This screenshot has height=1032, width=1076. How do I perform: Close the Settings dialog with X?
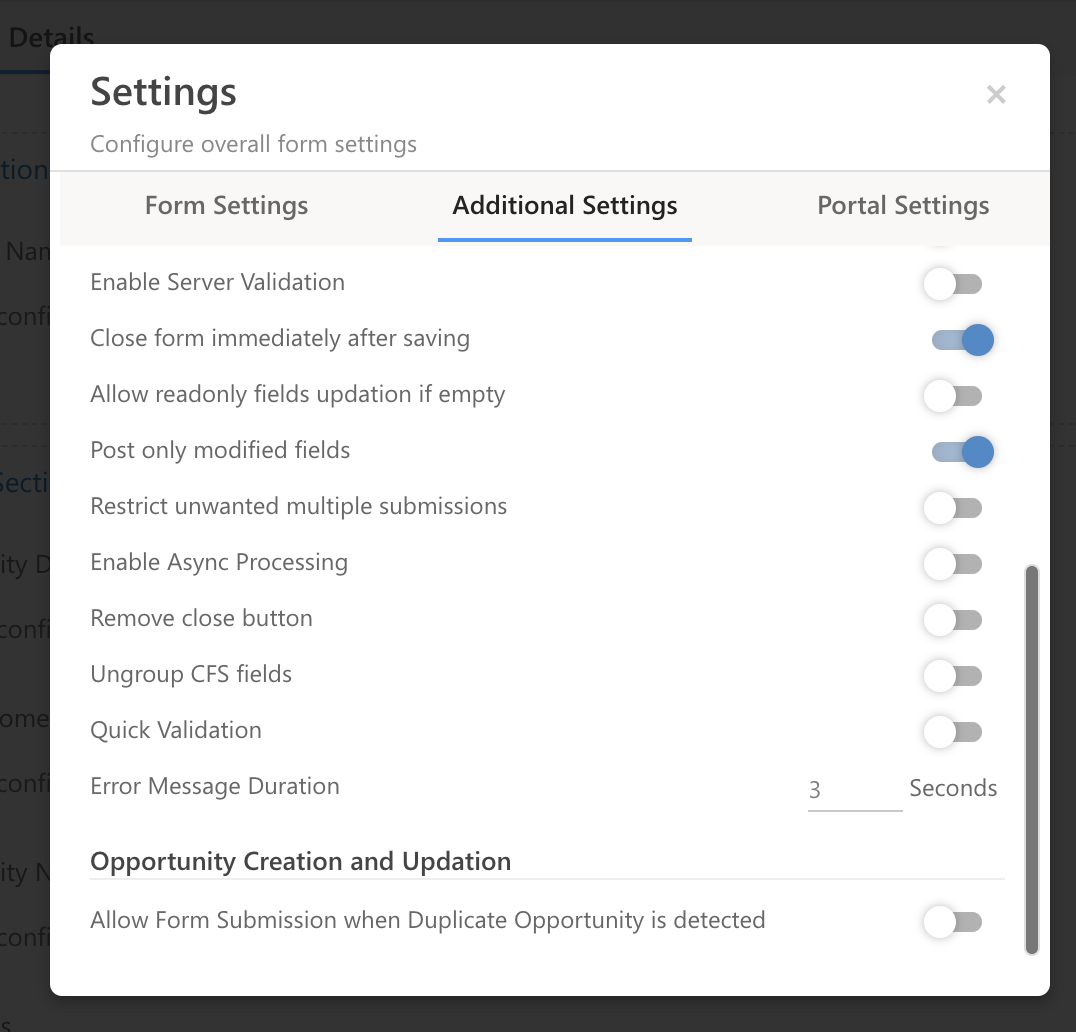coord(996,95)
